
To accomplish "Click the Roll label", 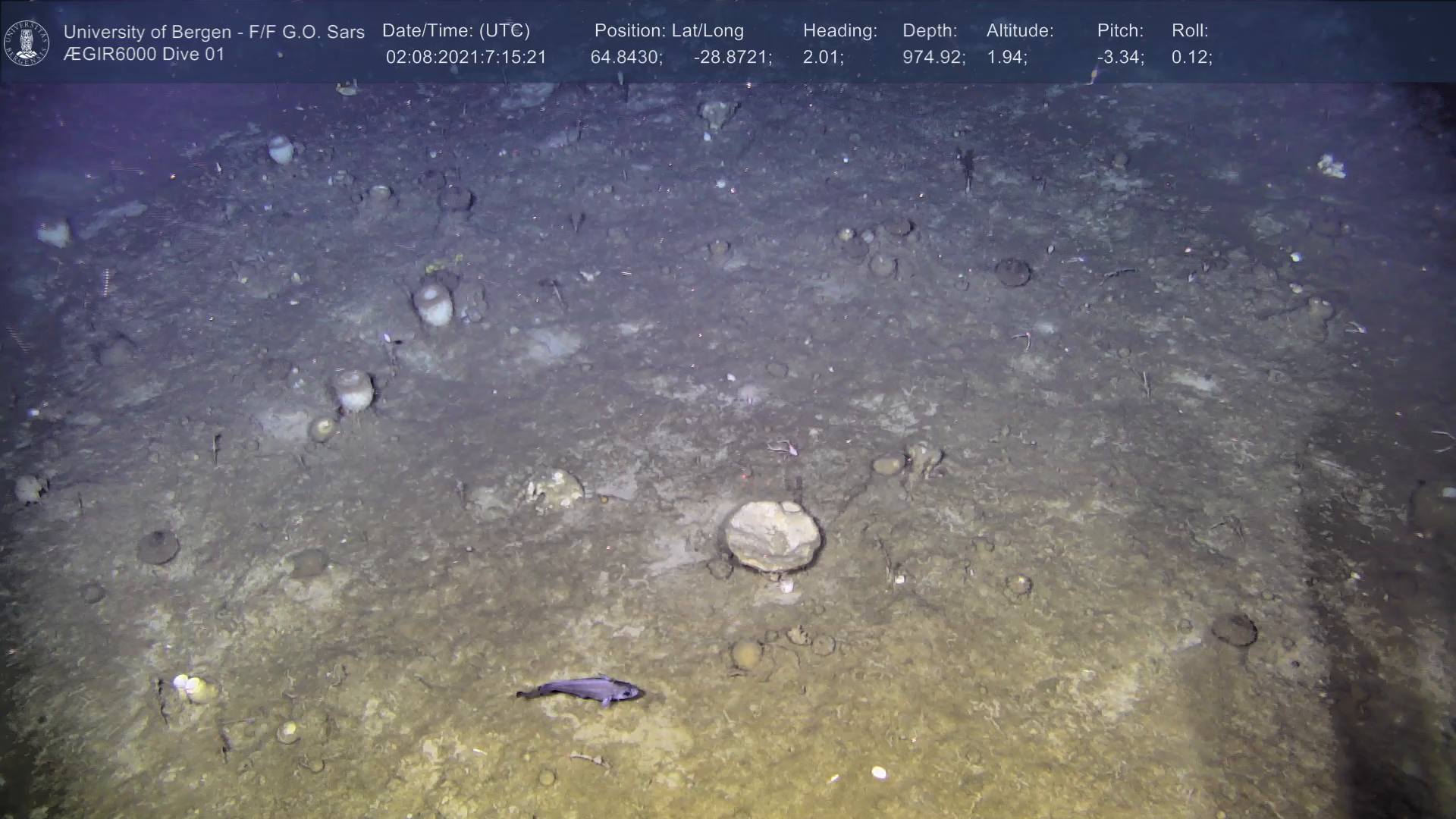I will pyautogui.click(x=1190, y=31).
